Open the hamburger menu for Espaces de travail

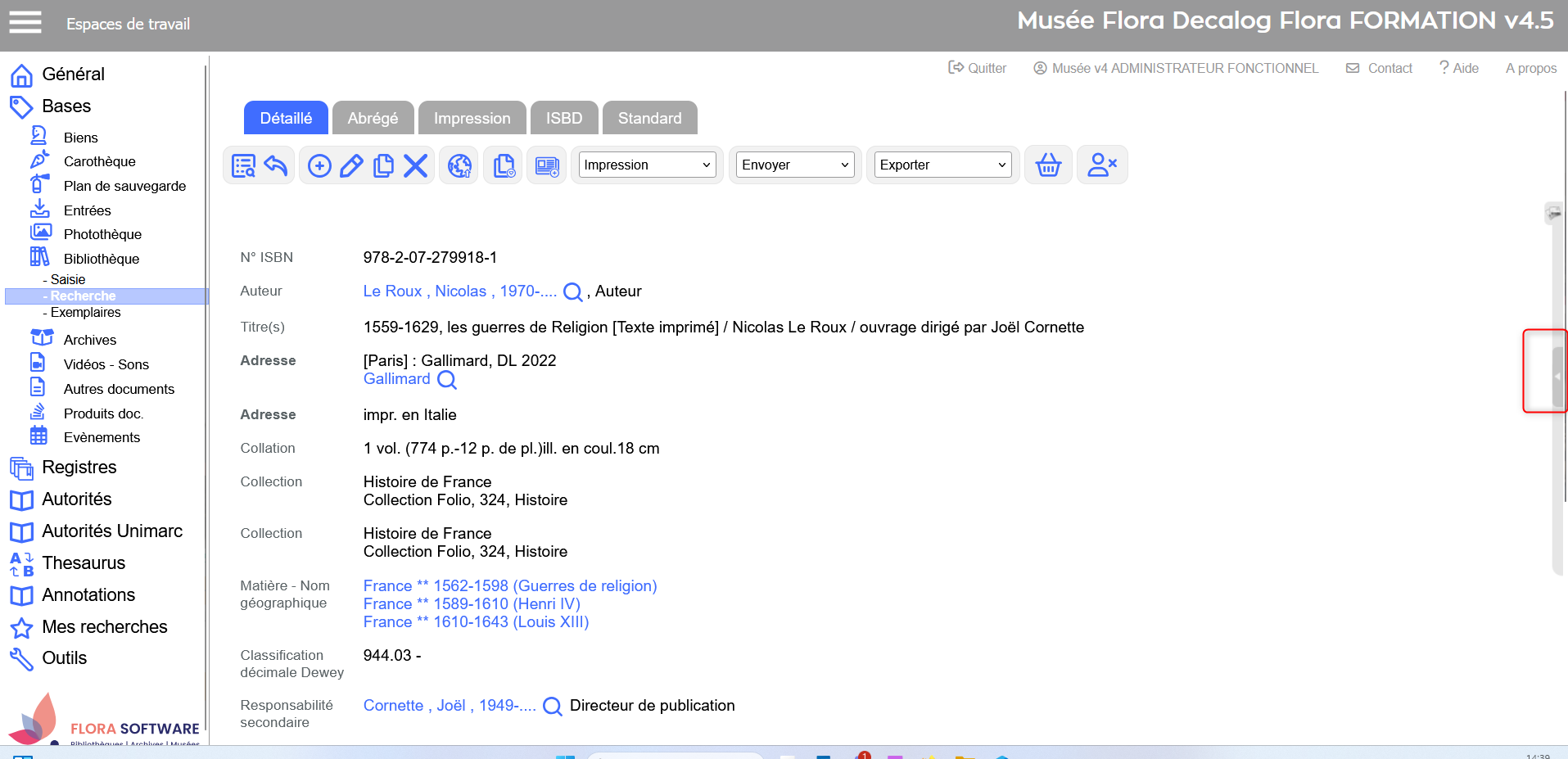point(25,23)
